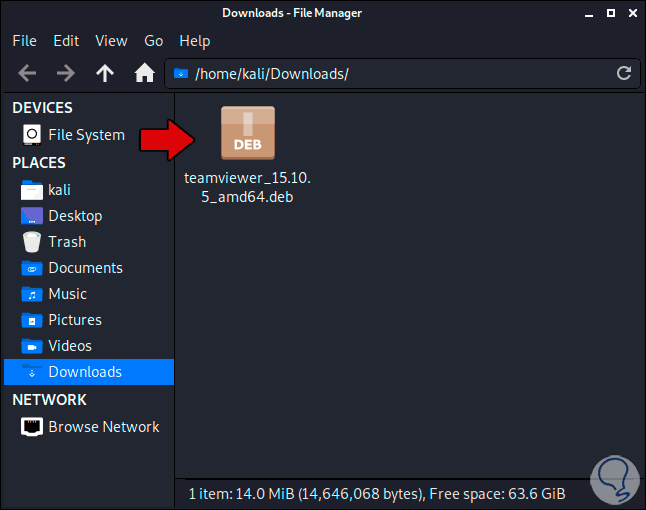Click the Downloads folder icon in sidebar
Screen dimensions: 646x510
click(x=32, y=372)
